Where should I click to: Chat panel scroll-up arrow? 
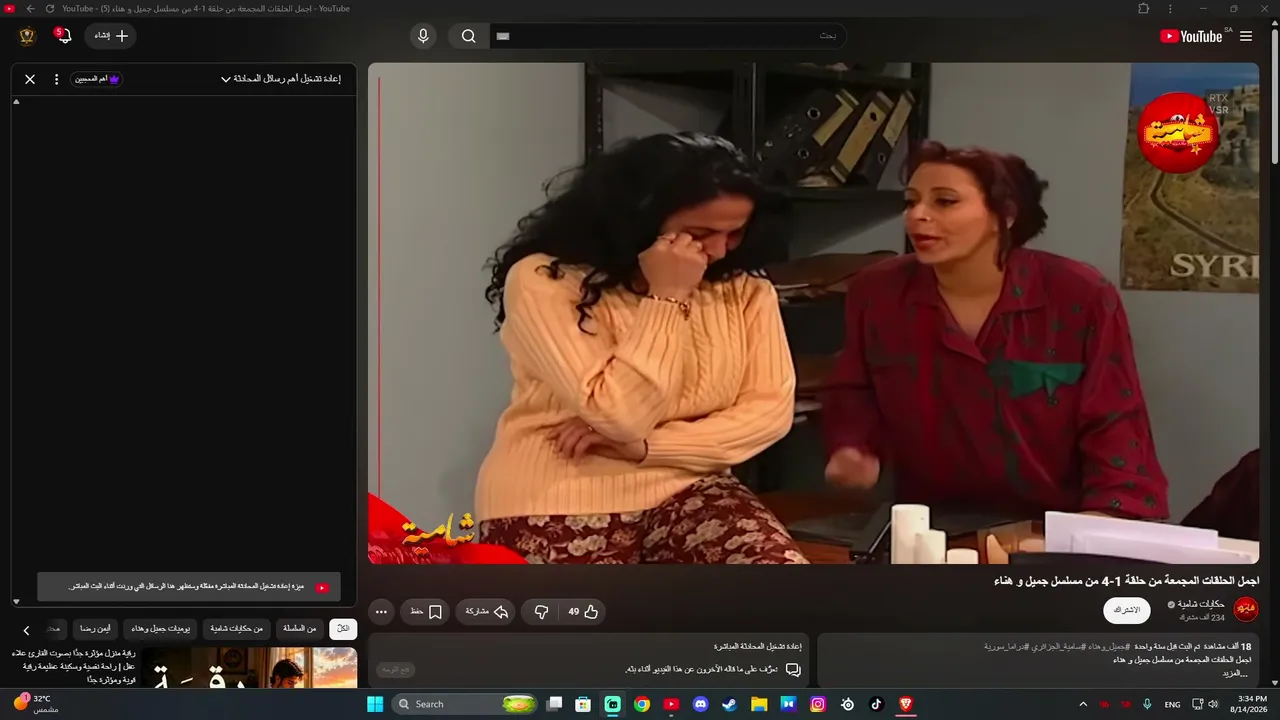click(x=16, y=102)
